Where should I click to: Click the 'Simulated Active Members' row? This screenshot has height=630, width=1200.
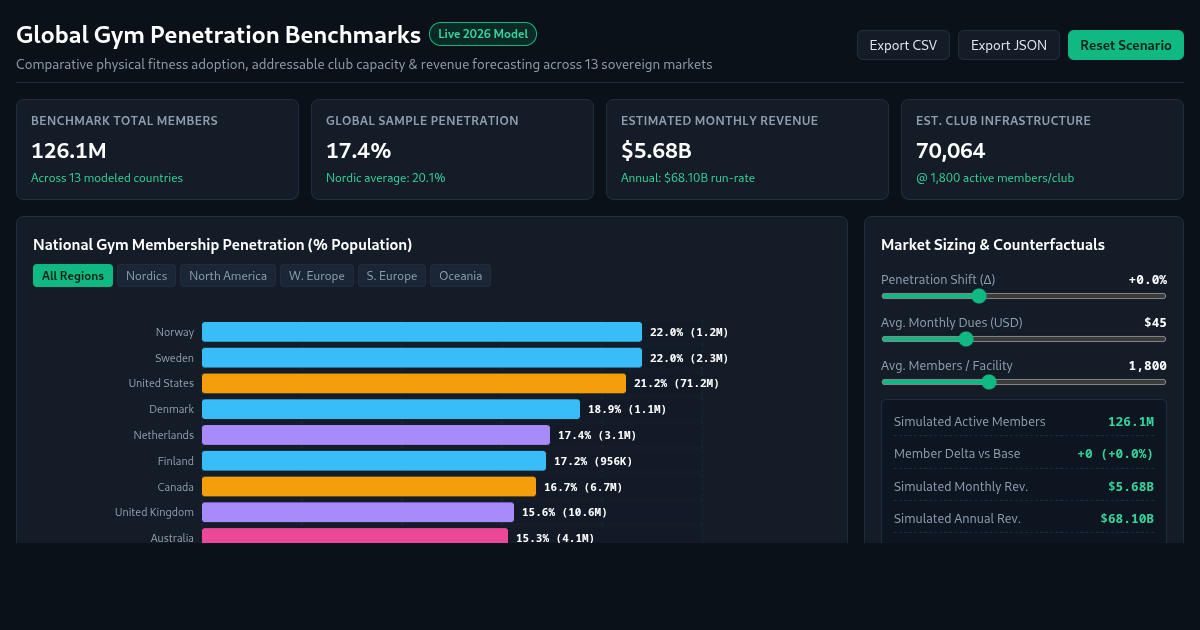click(1024, 422)
